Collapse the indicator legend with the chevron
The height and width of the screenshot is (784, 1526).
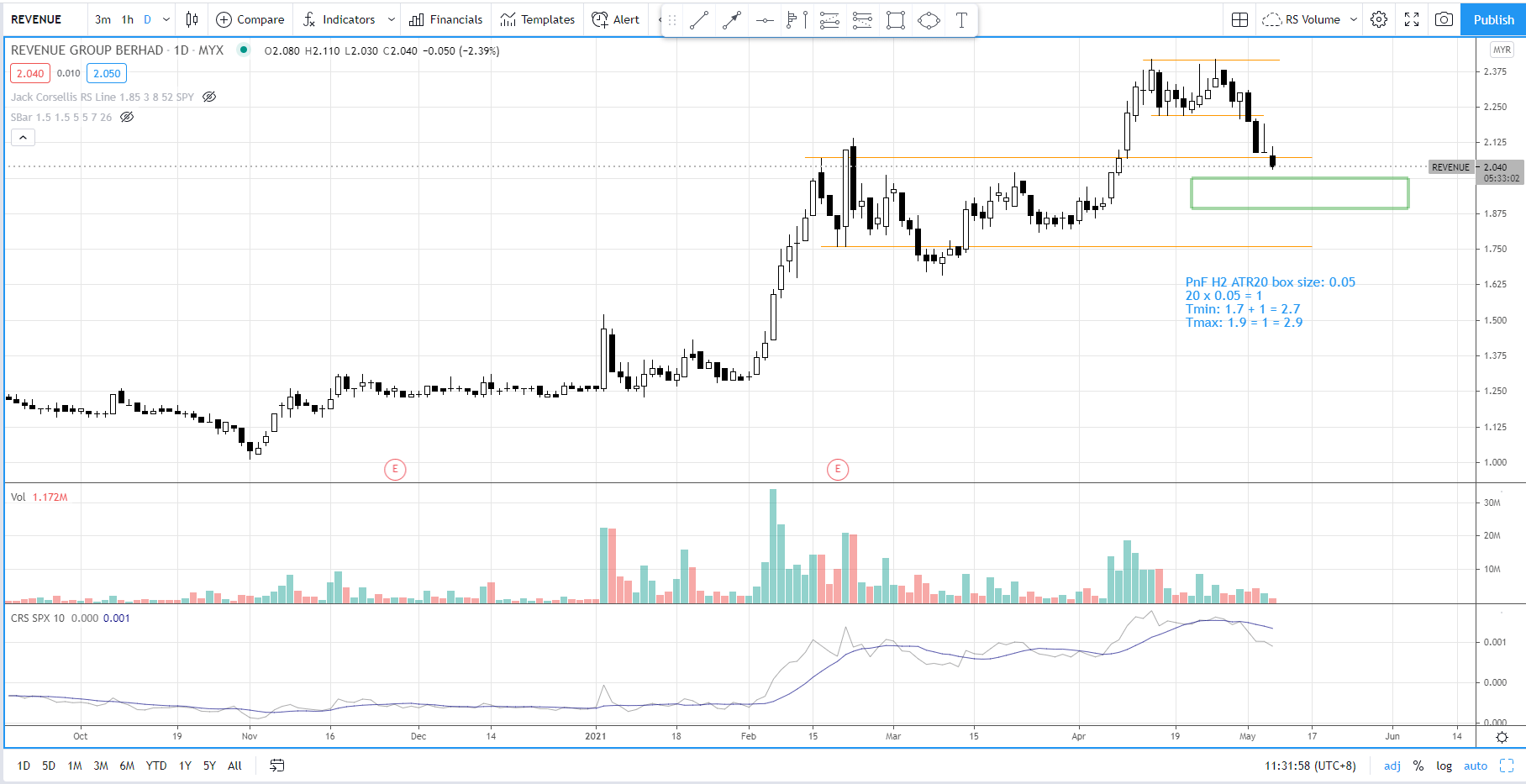23,137
